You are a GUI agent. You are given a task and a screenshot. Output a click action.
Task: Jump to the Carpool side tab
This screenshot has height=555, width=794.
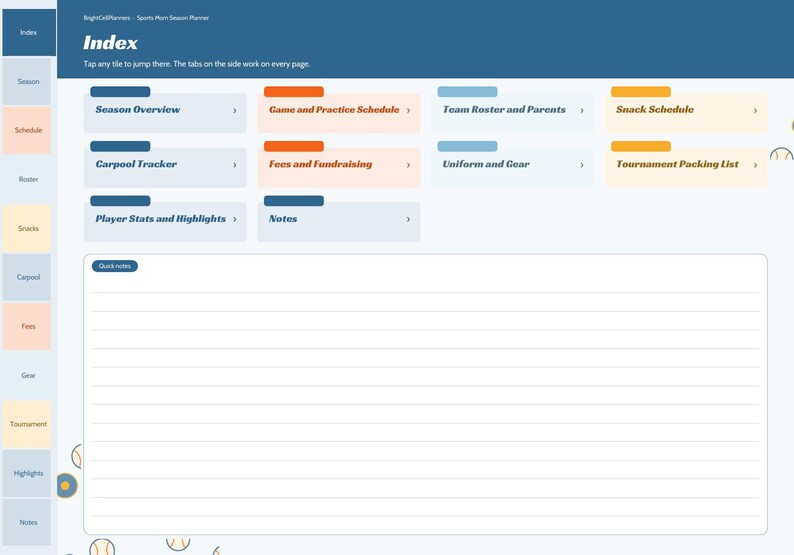pos(27,277)
